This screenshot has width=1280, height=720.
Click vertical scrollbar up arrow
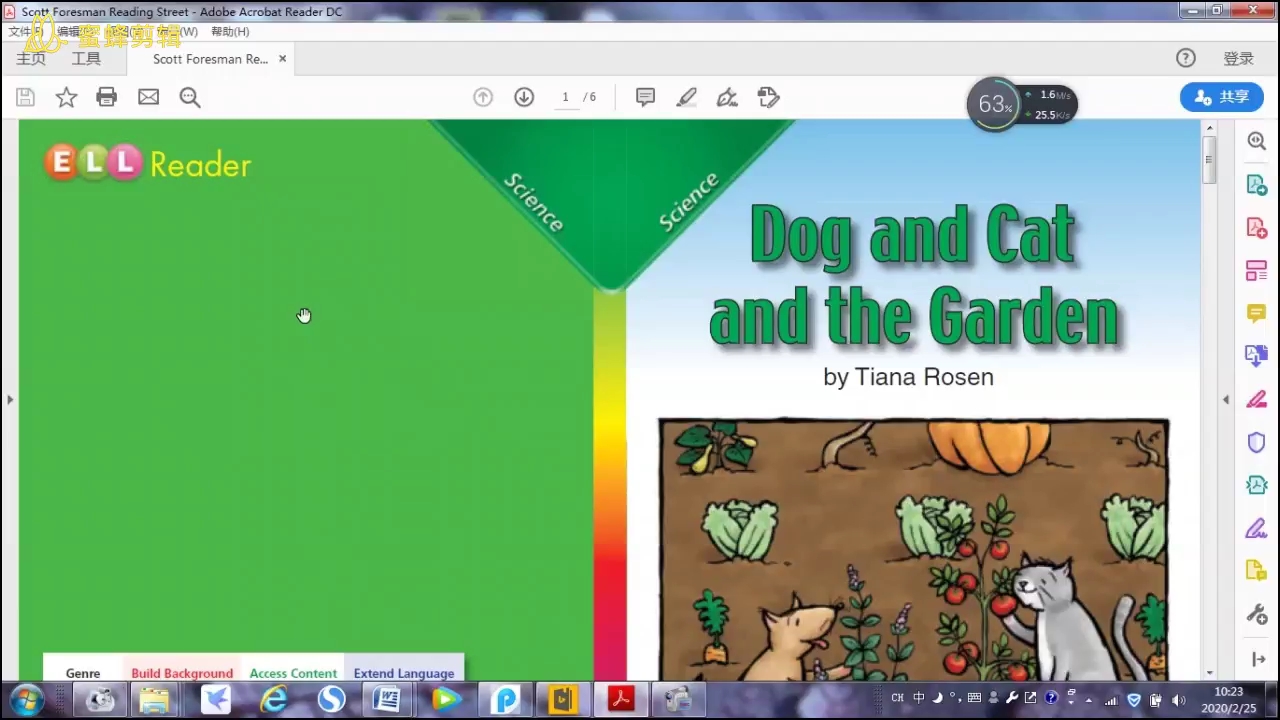[x=1209, y=128]
